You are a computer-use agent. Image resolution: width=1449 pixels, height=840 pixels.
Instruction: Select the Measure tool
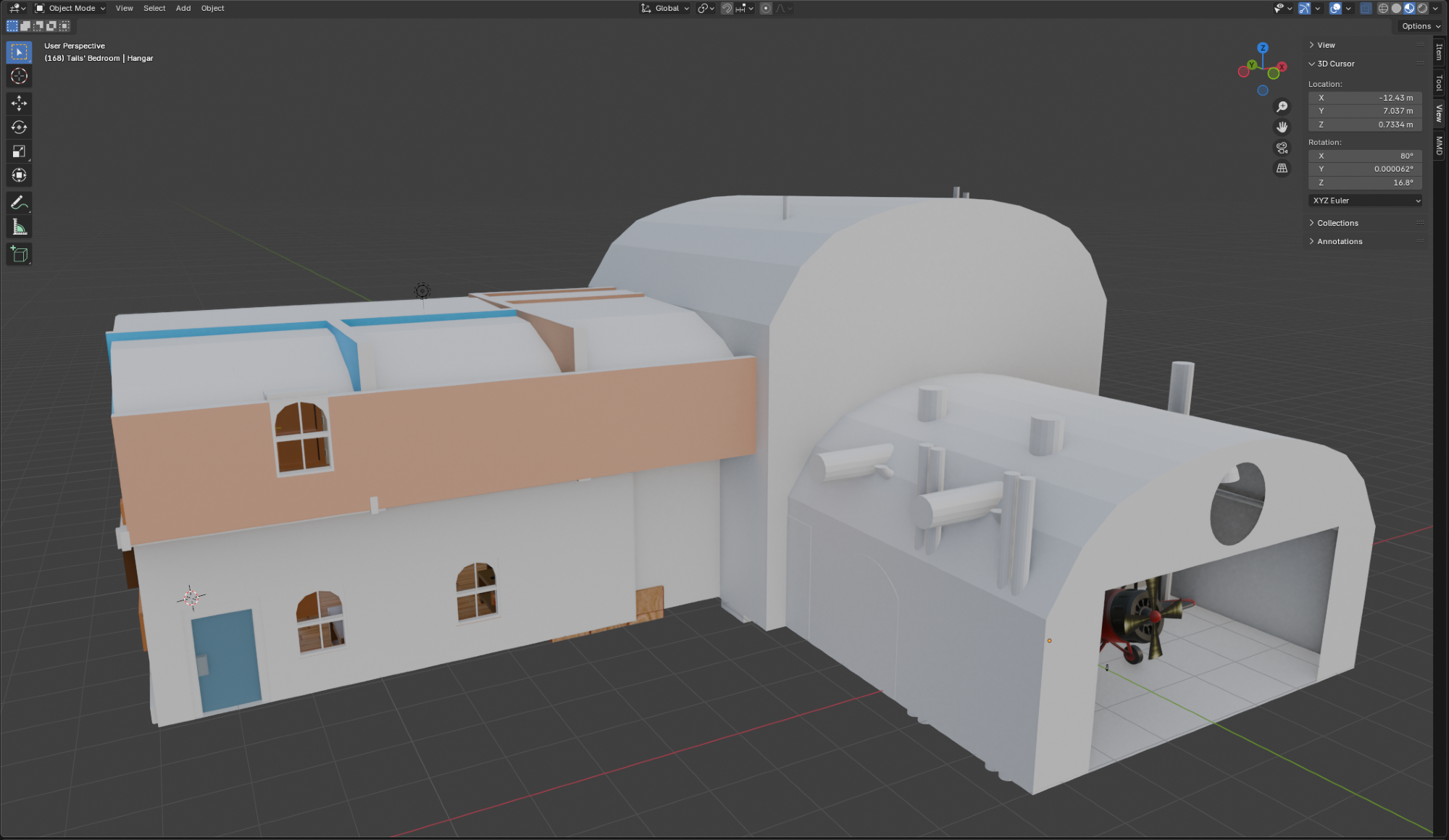tap(19, 227)
